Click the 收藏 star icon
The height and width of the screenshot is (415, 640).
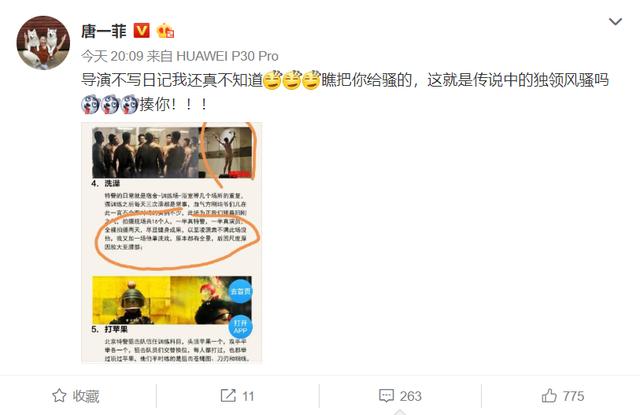59,396
